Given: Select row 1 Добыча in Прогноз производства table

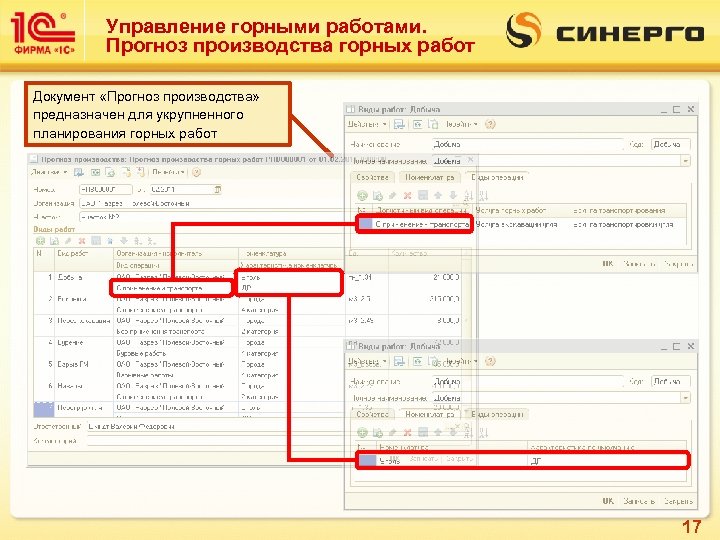Looking at the screenshot, I should (248, 282).
